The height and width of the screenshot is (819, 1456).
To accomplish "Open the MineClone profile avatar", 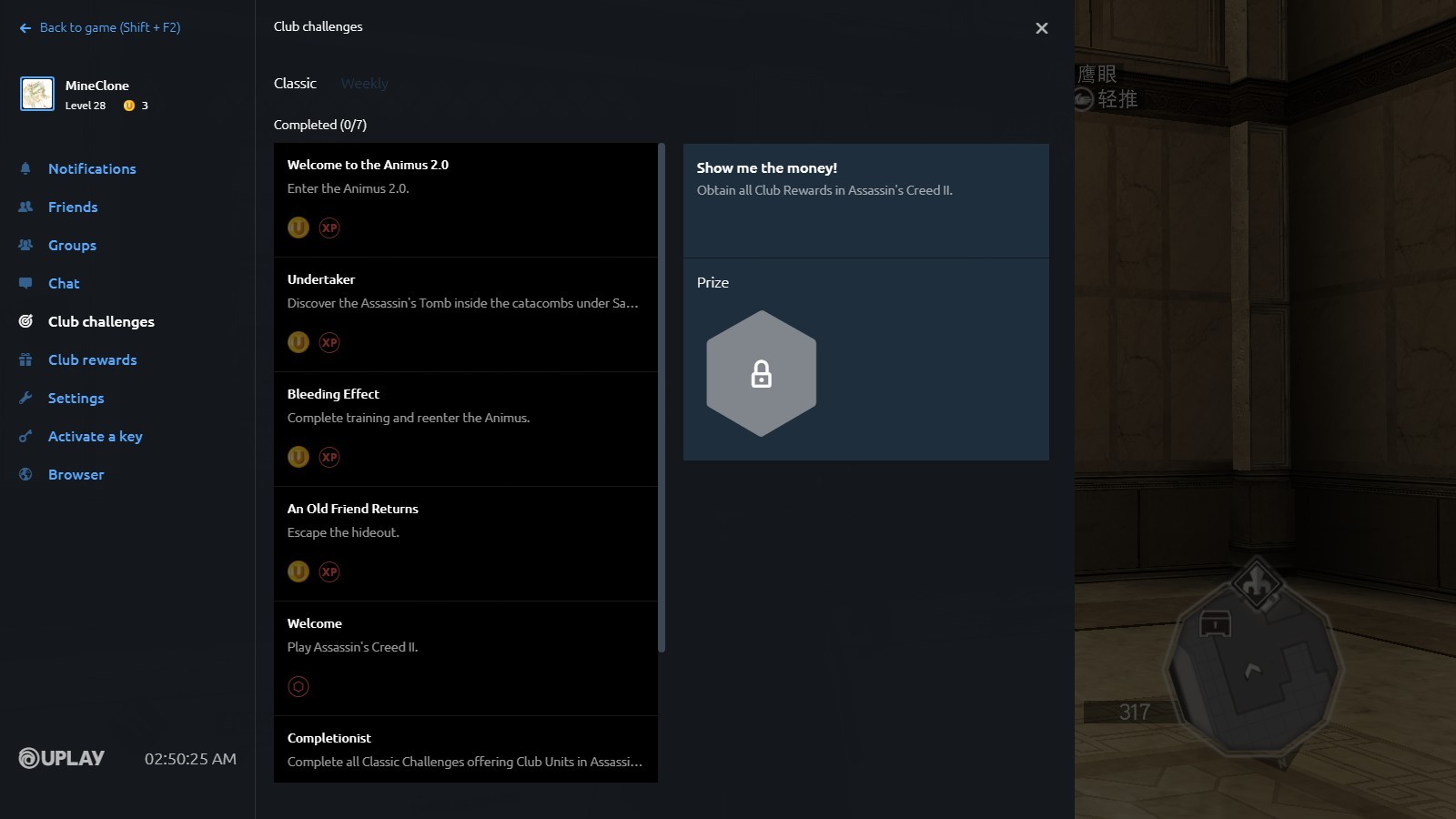I will pyautogui.click(x=37, y=94).
